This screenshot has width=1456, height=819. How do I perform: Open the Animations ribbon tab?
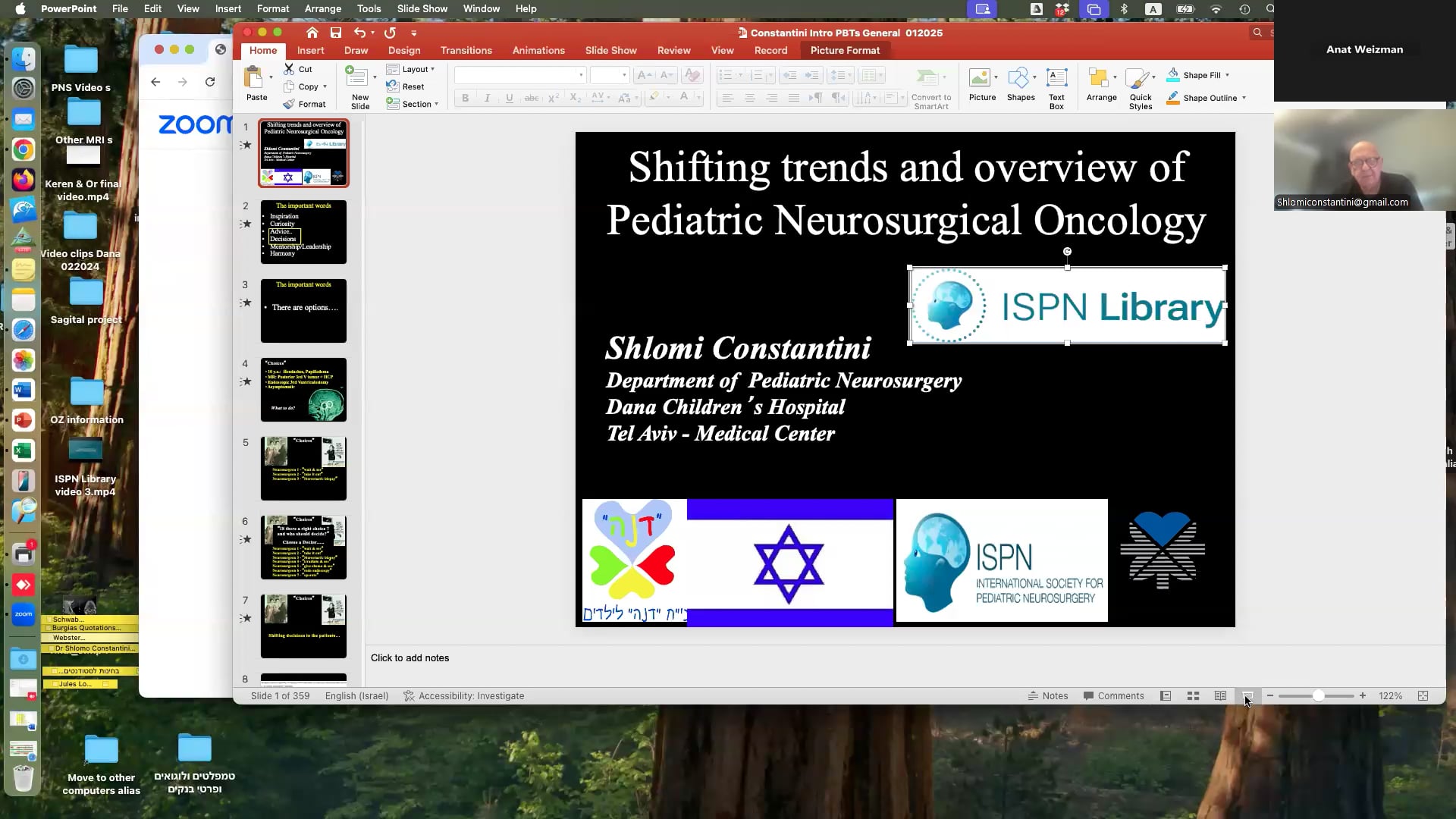538,50
